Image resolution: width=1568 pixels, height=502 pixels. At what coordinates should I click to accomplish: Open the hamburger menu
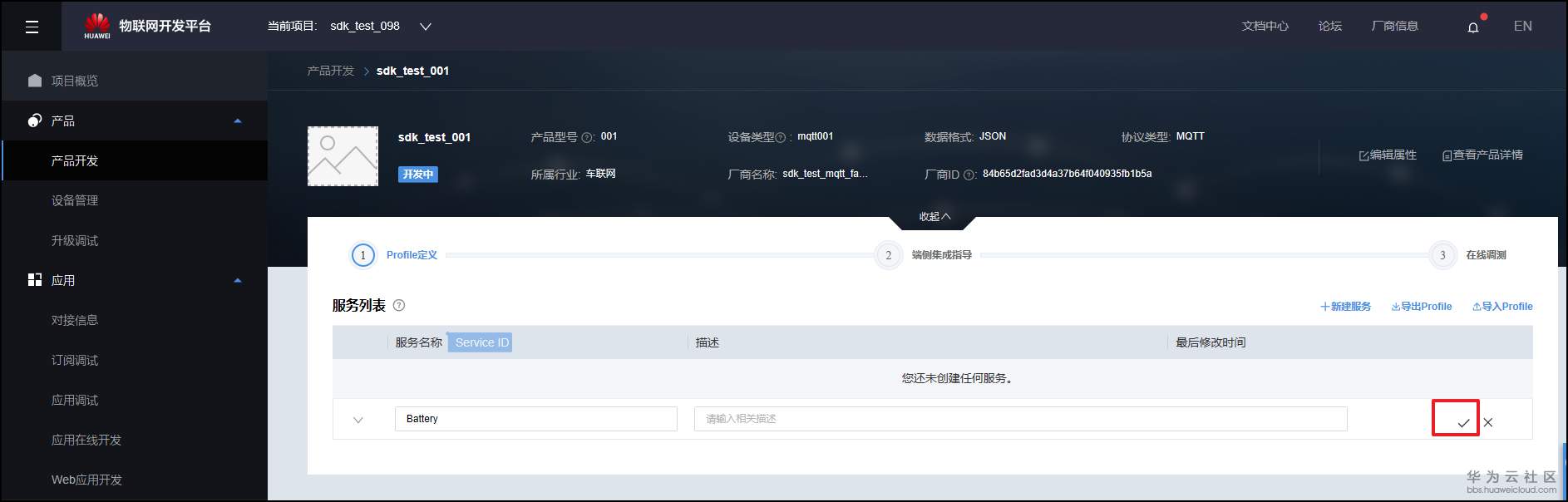coord(32,27)
